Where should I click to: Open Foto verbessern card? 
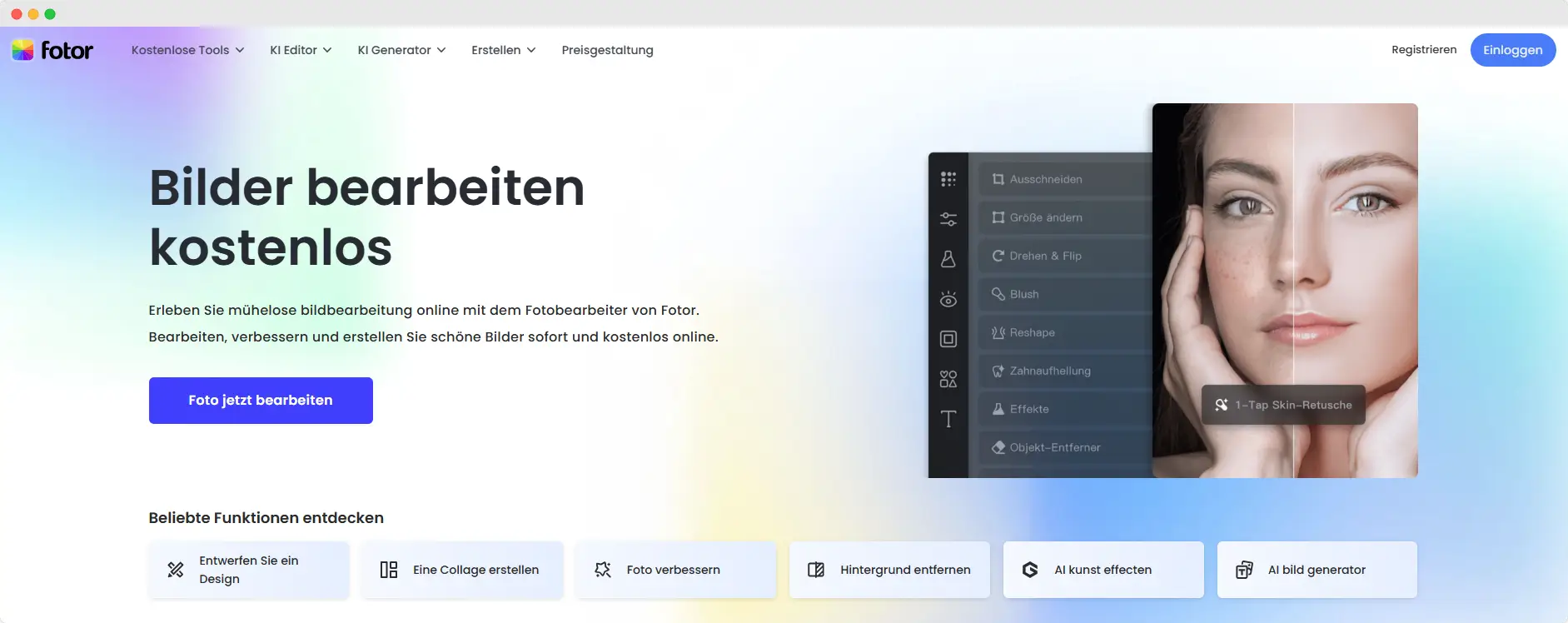tap(676, 570)
